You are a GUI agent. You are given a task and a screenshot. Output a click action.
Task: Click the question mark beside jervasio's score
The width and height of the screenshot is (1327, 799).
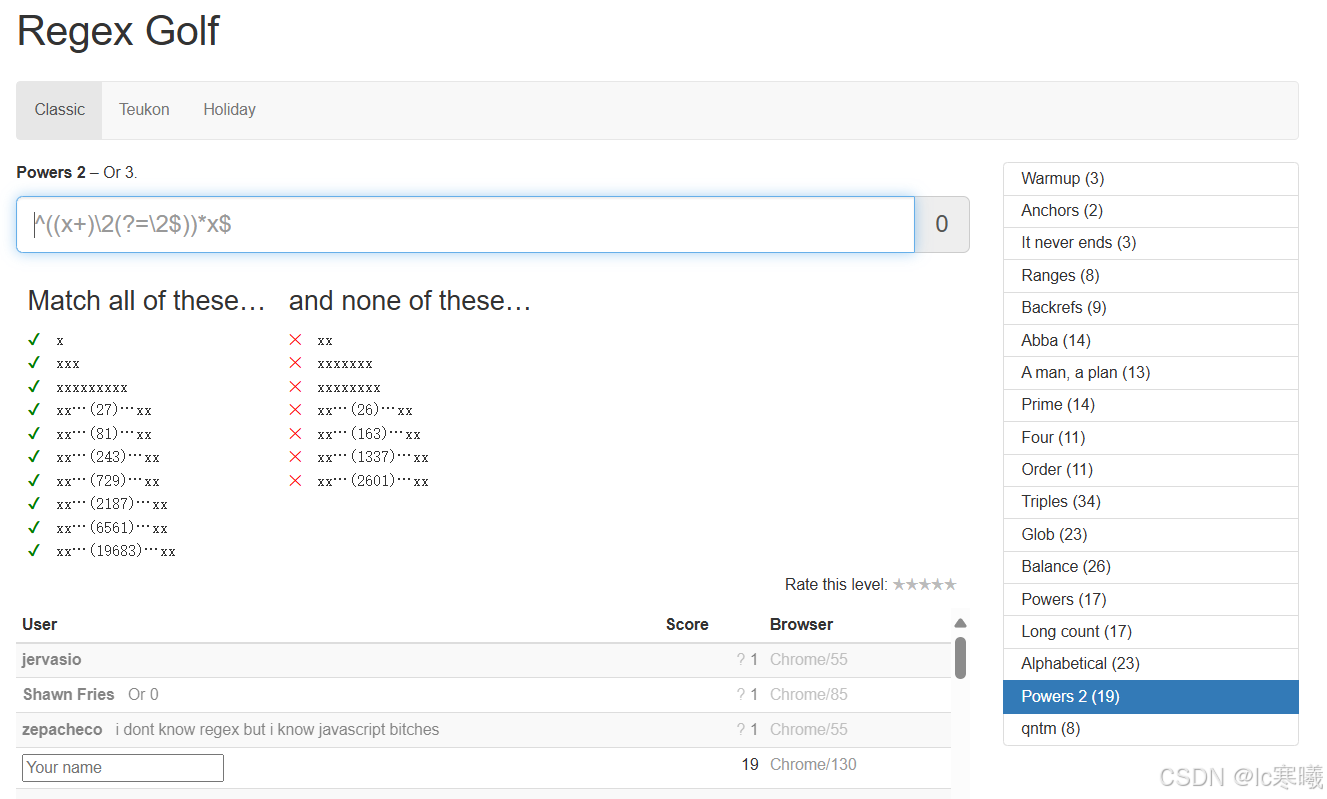[x=741, y=660]
